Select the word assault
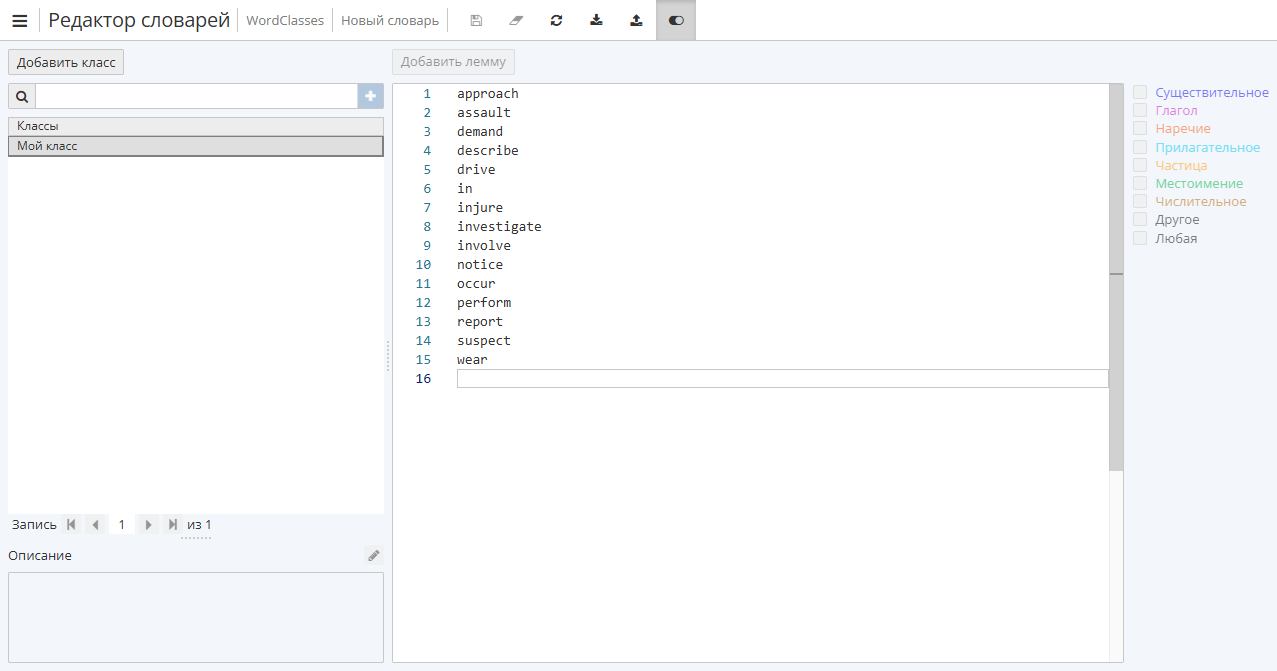Image resolution: width=1277 pixels, height=671 pixels. 484,113
